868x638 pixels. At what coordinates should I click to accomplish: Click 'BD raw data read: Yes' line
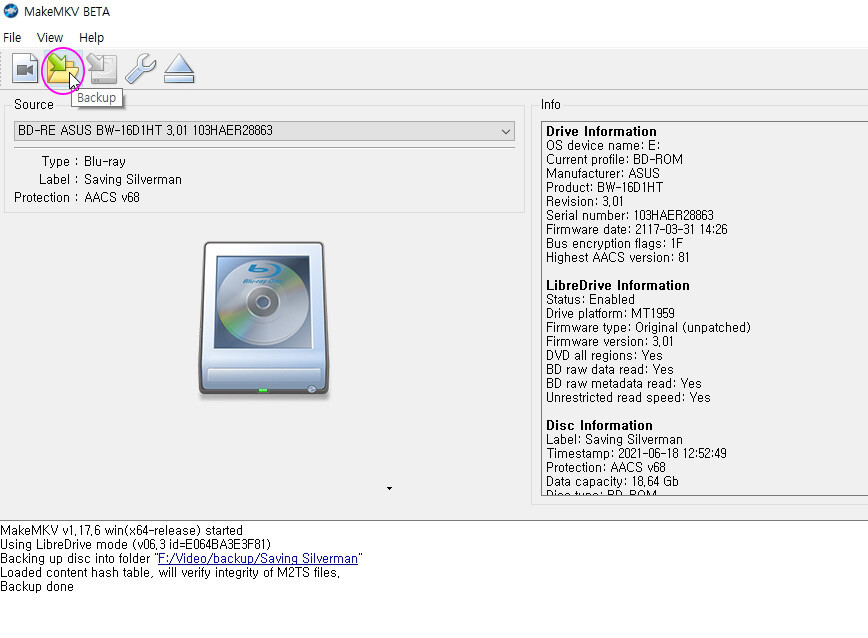click(609, 370)
